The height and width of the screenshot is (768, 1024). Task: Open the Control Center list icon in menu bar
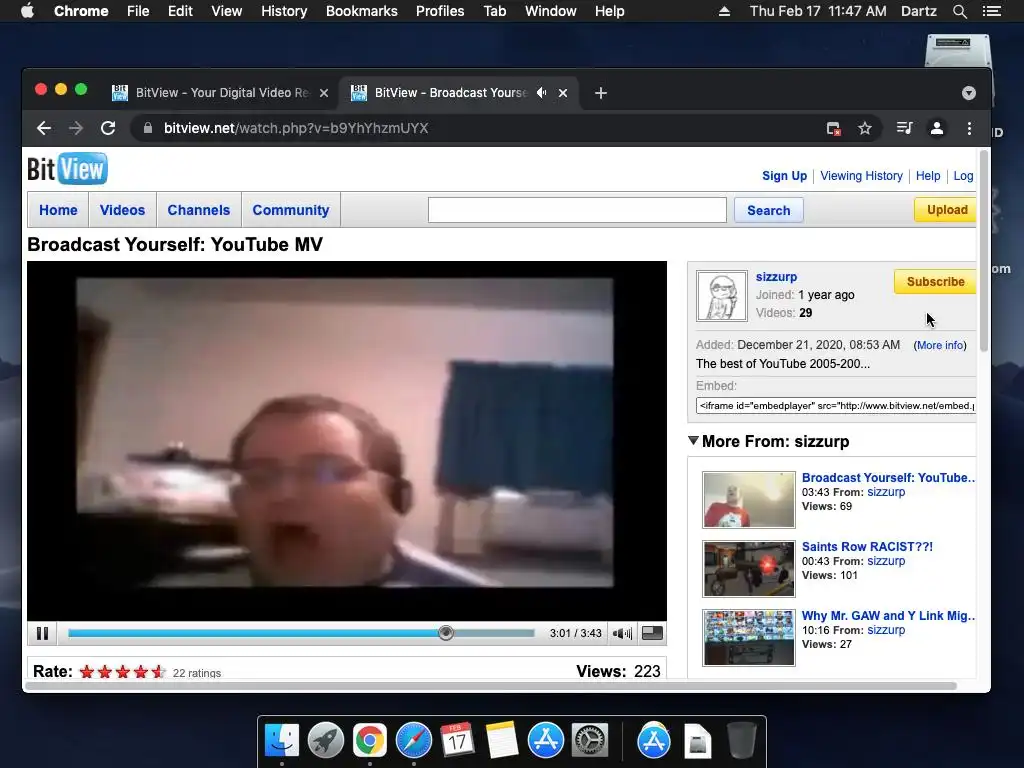pyautogui.click(x=991, y=11)
